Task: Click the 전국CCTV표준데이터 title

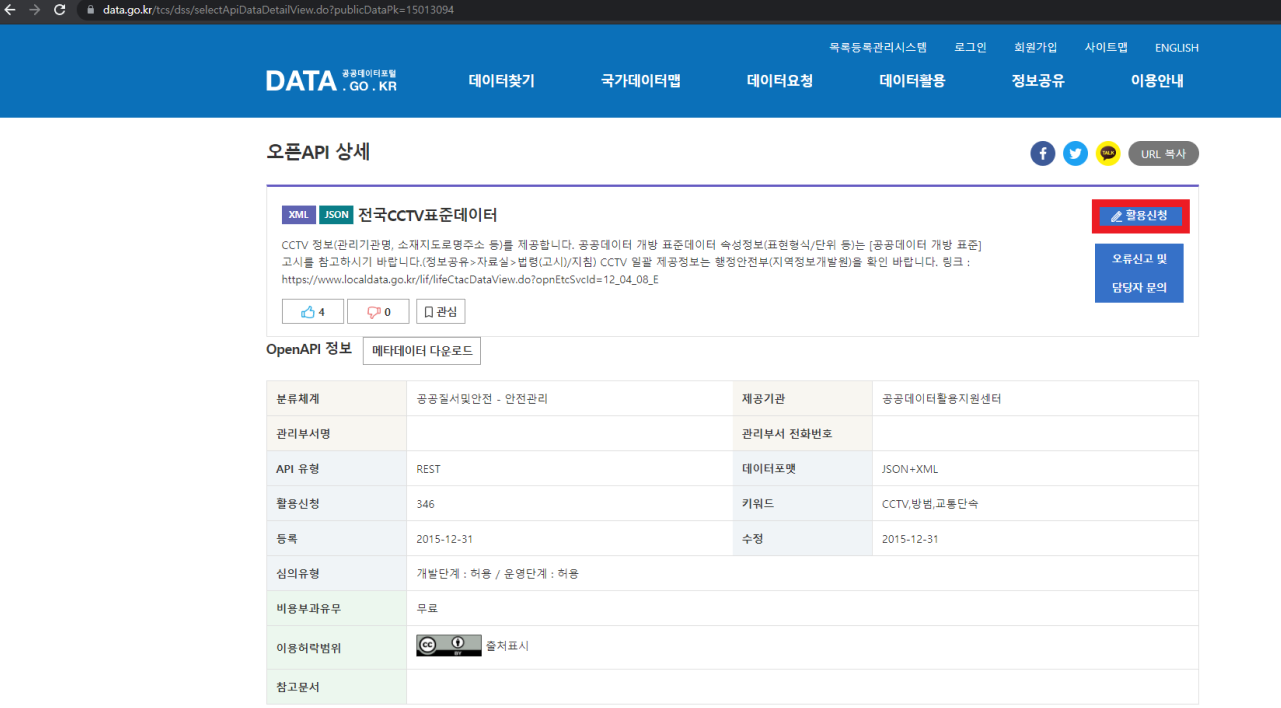Action: coord(428,215)
